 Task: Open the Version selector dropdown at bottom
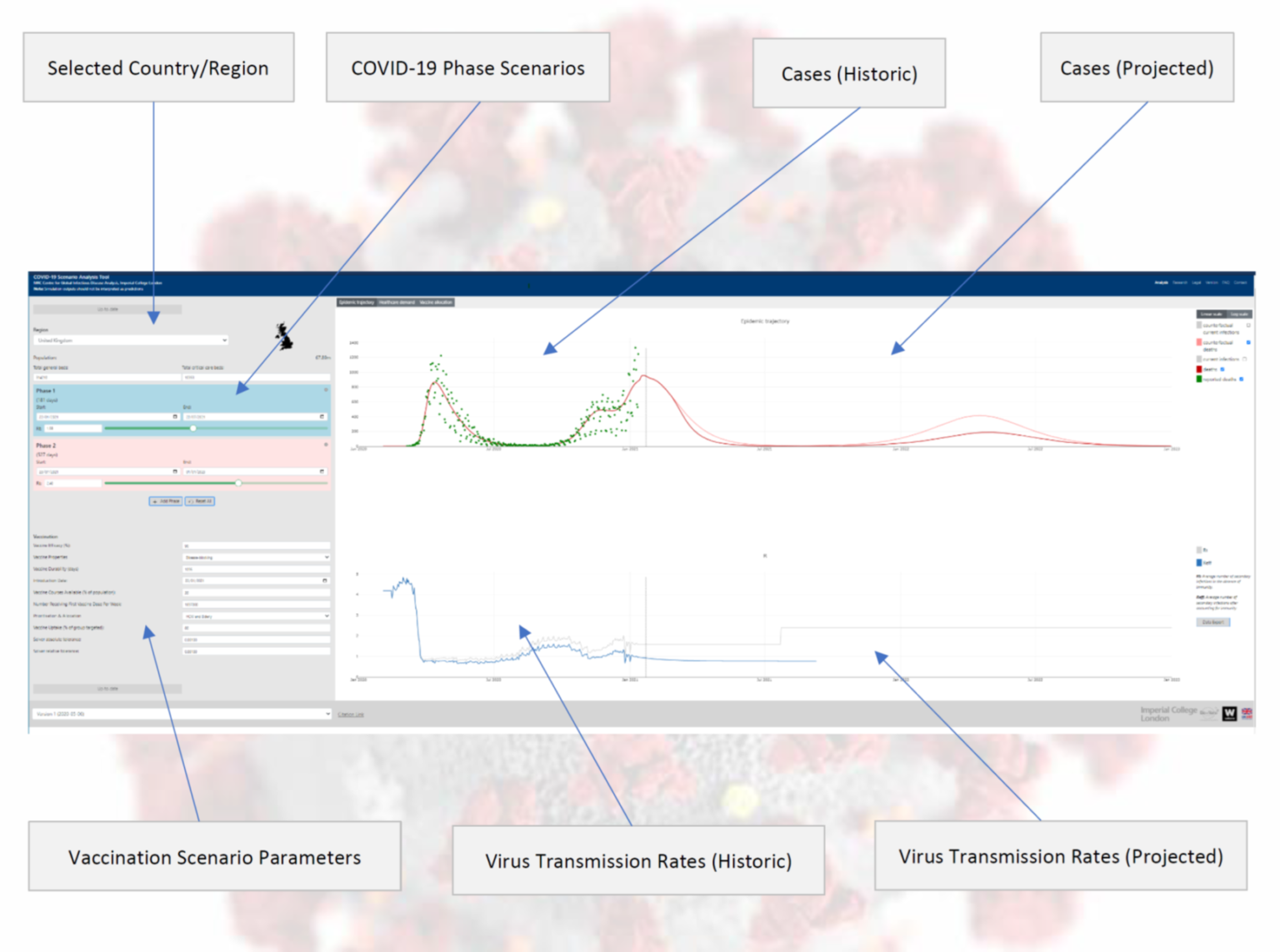(182, 714)
